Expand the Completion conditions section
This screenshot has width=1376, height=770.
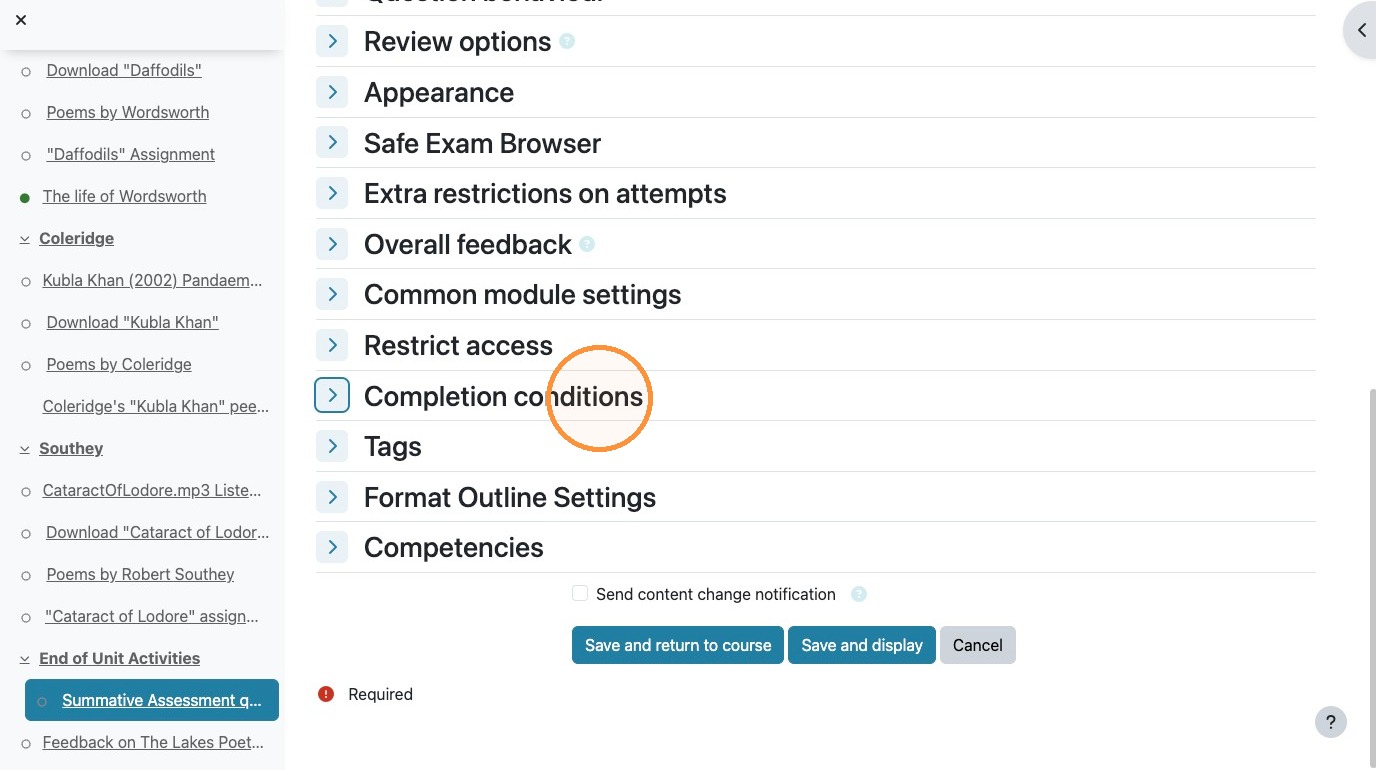point(332,395)
